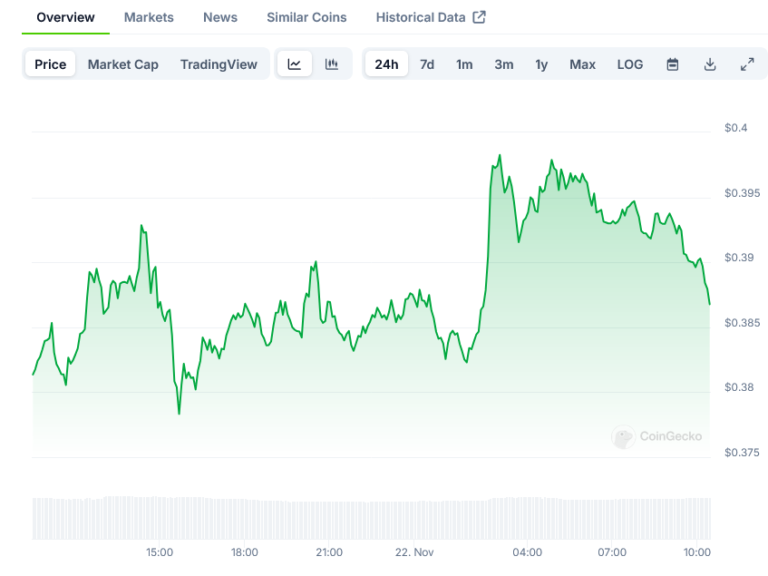Open the Historical Data tab
The width and height of the screenshot is (768, 576).
tap(421, 18)
